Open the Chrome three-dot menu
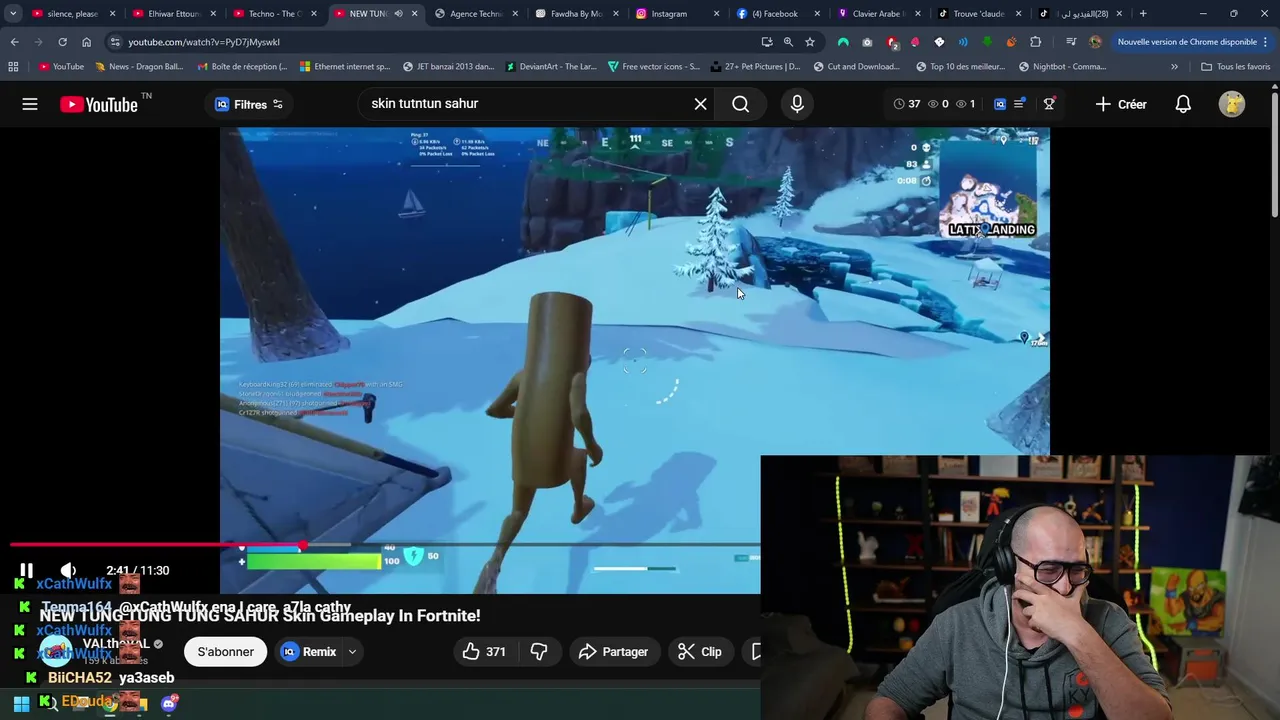This screenshot has height=720, width=1280. (x=1267, y=42)
